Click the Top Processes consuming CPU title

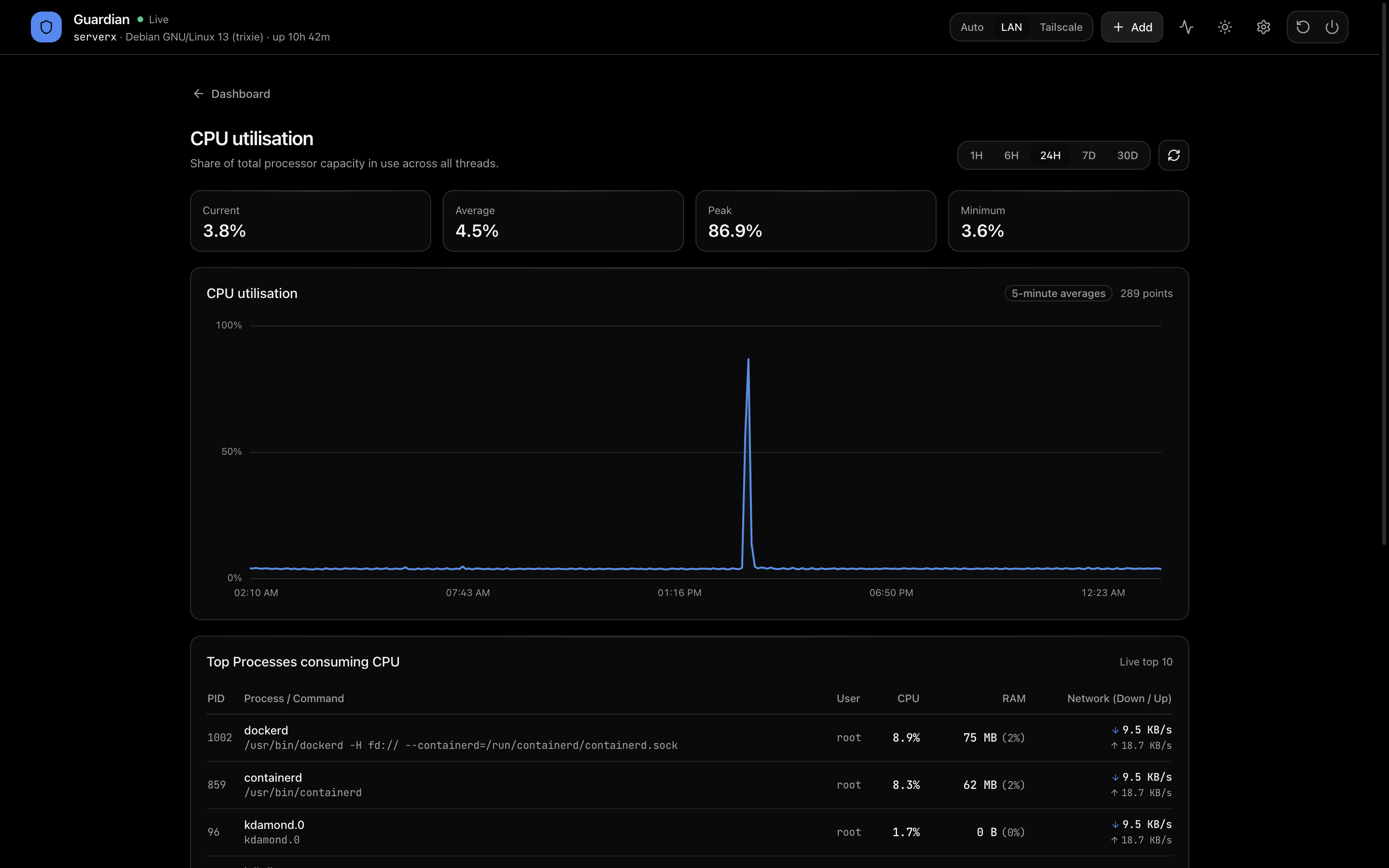(x=303, y=662)
